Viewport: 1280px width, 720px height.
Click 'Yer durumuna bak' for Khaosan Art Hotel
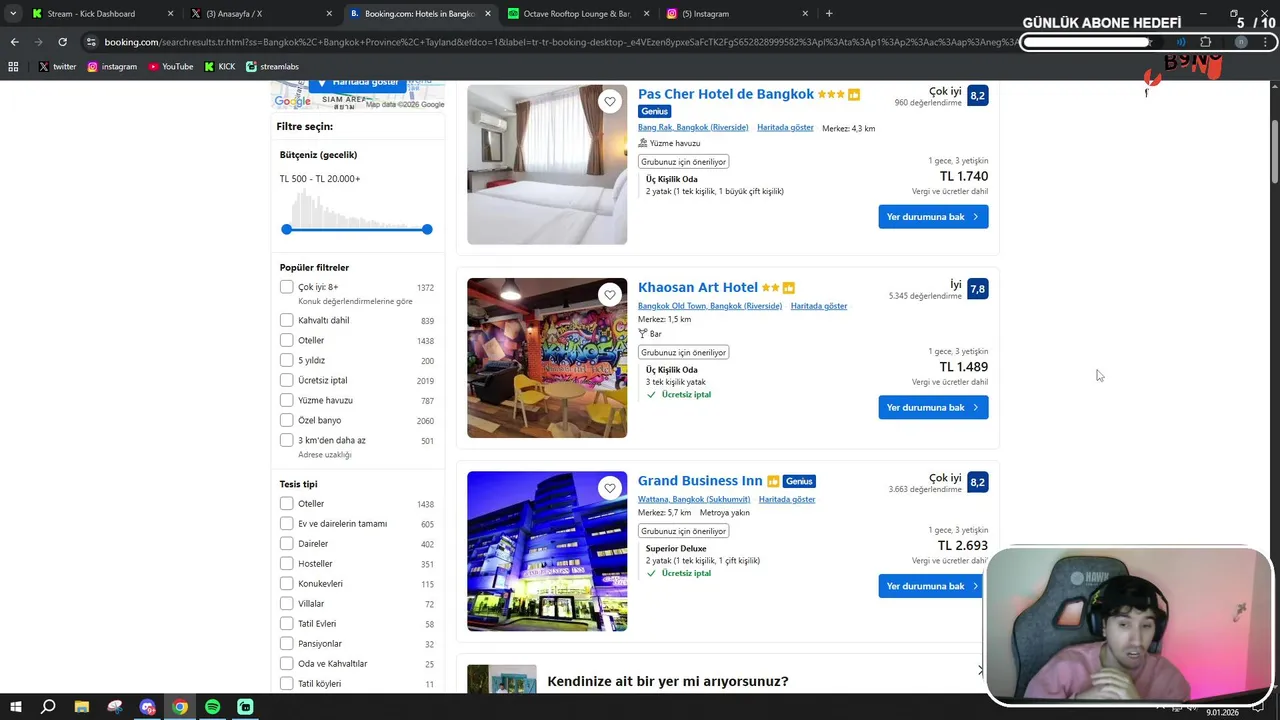coord(933,407)
